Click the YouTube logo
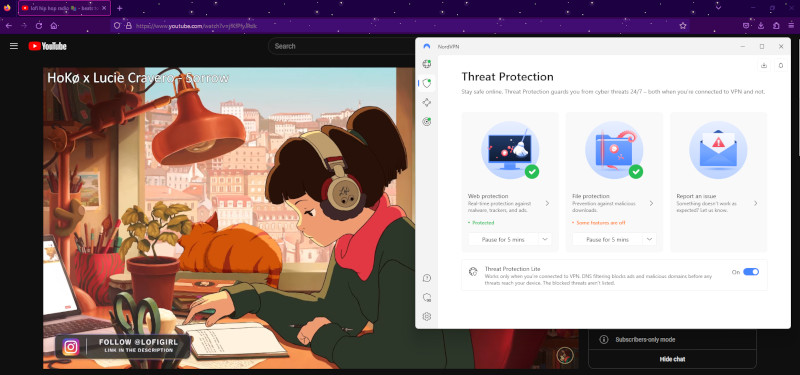This screenshot has height=375, width=800. pyautogui.click(x=47, y=46)
